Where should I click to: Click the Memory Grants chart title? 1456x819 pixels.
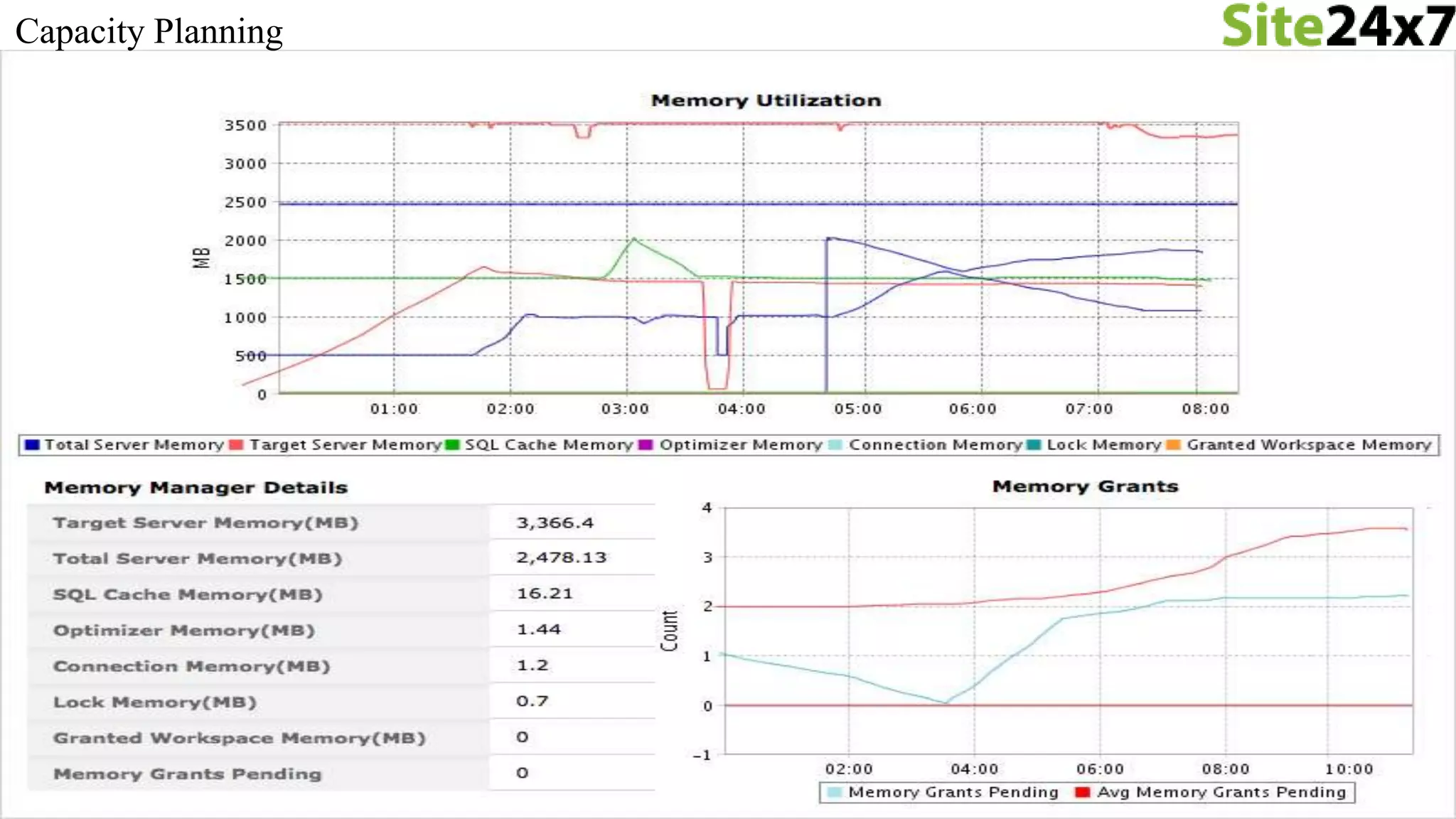tap(1086, 487)
